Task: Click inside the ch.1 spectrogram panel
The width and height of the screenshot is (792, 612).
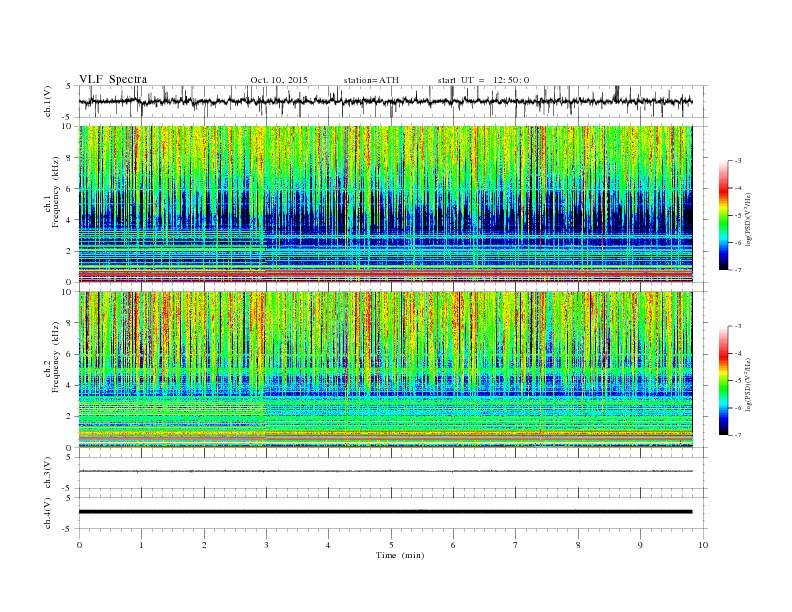Action: 385,204
